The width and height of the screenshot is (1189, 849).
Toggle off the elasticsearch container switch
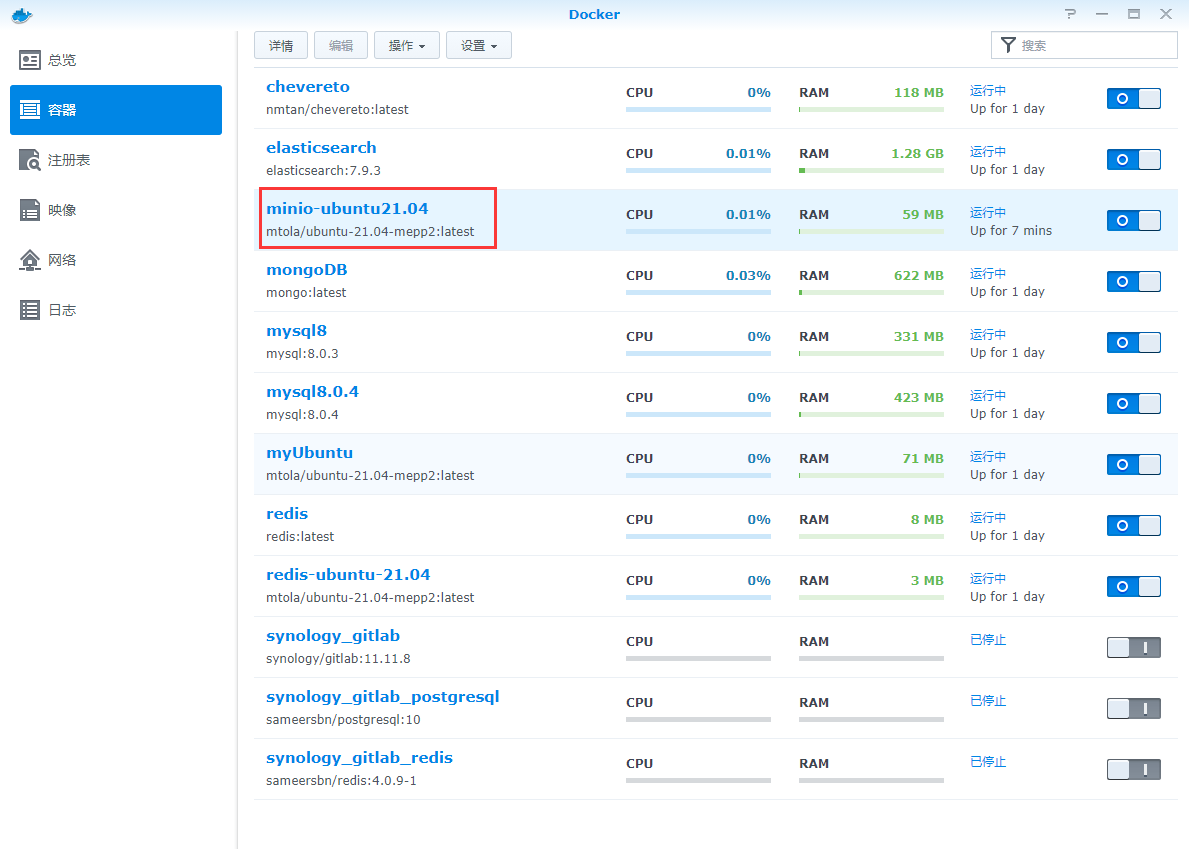tap(1134, 159)
